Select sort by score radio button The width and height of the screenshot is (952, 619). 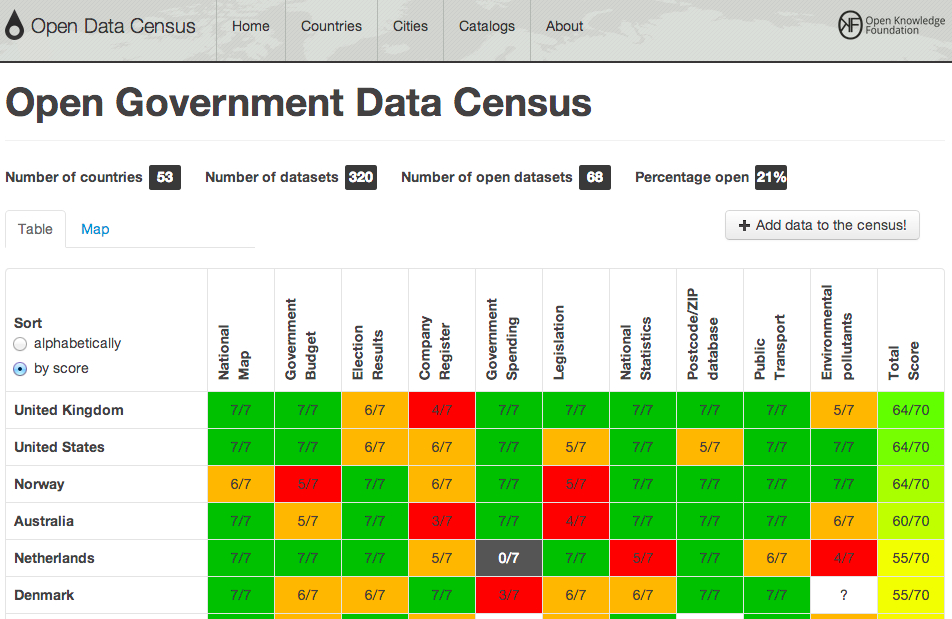coord(20,369)
